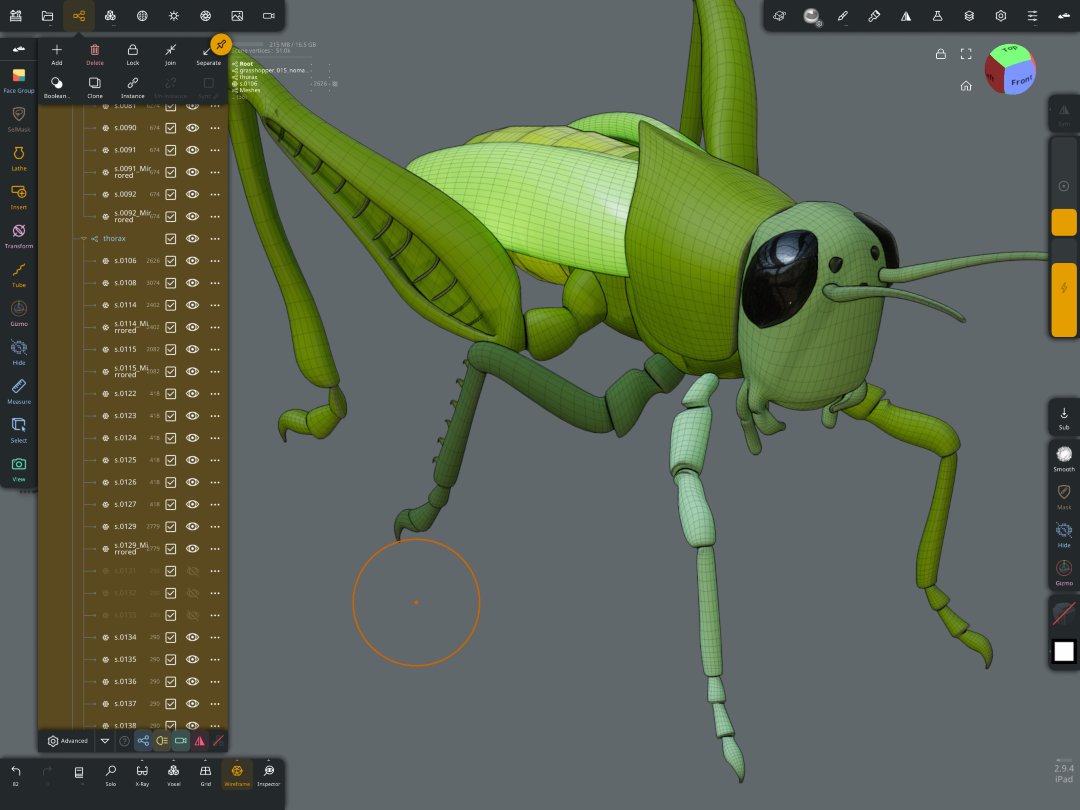Toggle the Grid display
This screenshot has width=1080, height=810.
coord(205,774)
